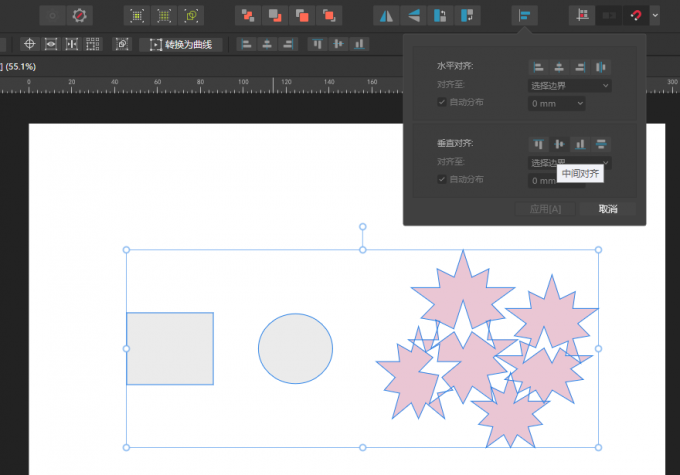Click the Move to Front order icon
The width and height of the screenshot is (680, 475).
(x=329, y=16)
